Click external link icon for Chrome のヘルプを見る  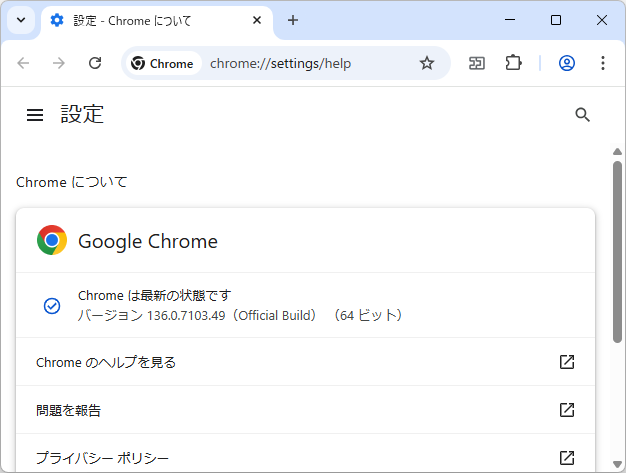pos(567,362)
